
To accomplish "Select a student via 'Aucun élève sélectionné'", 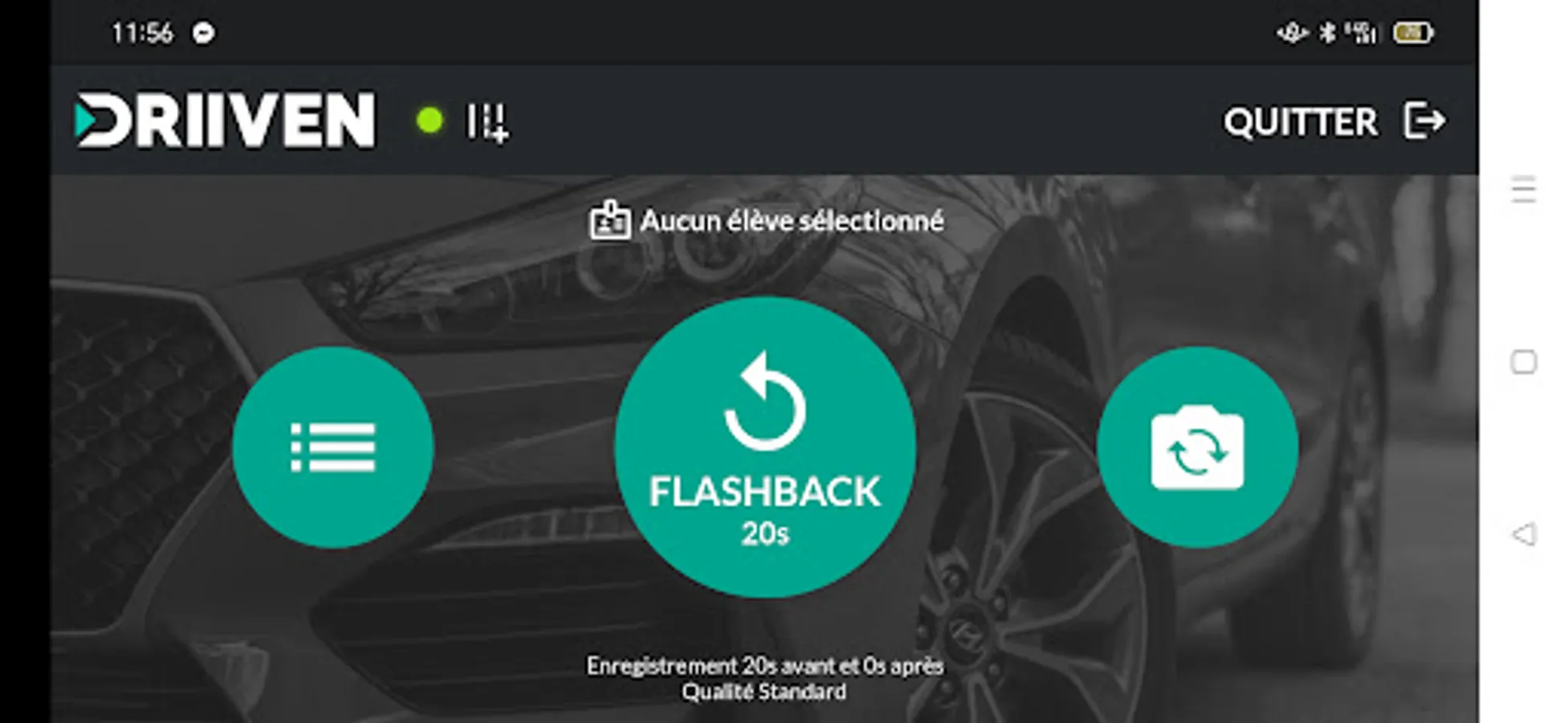I will tap(792, 221).
